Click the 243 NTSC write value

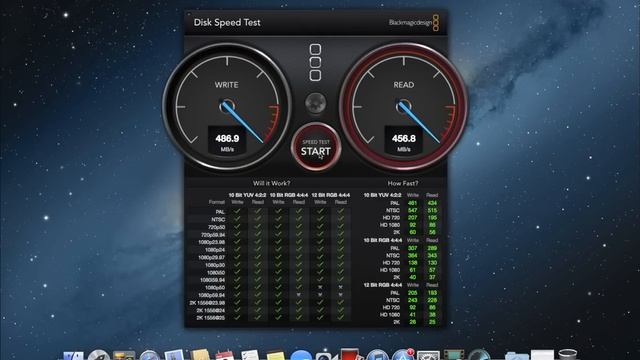pyautogui.click(x=413, y=300)
